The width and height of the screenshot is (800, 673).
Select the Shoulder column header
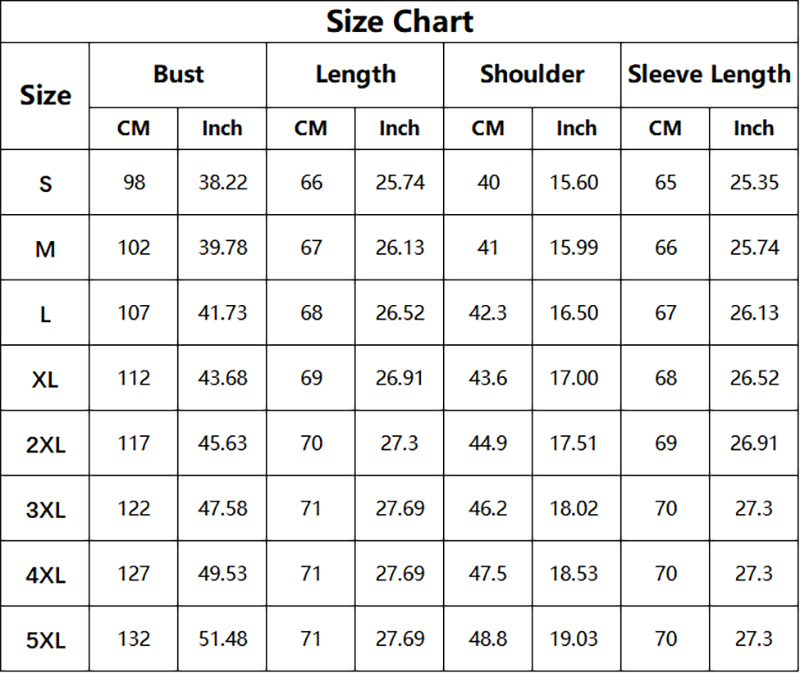[x=532, y=74]
